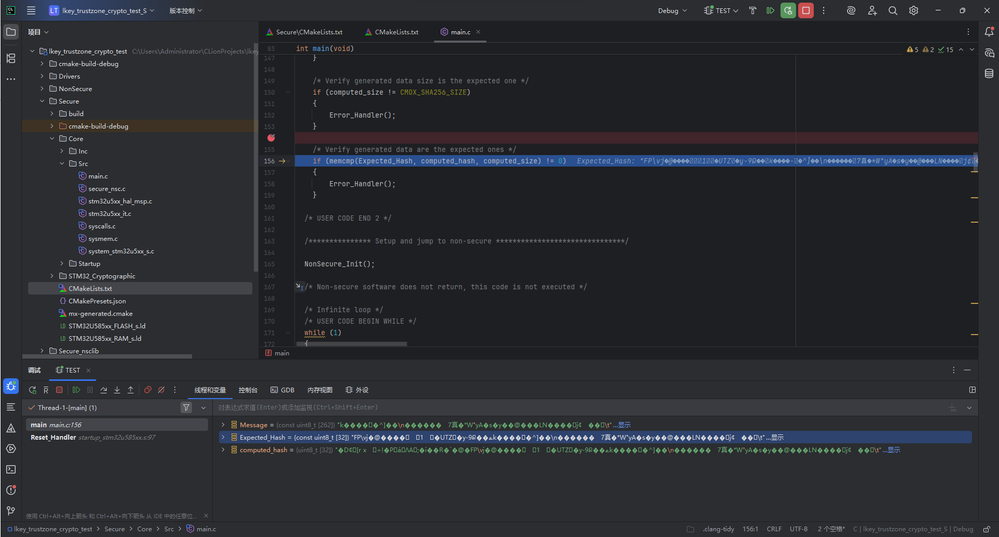Click Step Over in debug toolbar

click(104, 390)
